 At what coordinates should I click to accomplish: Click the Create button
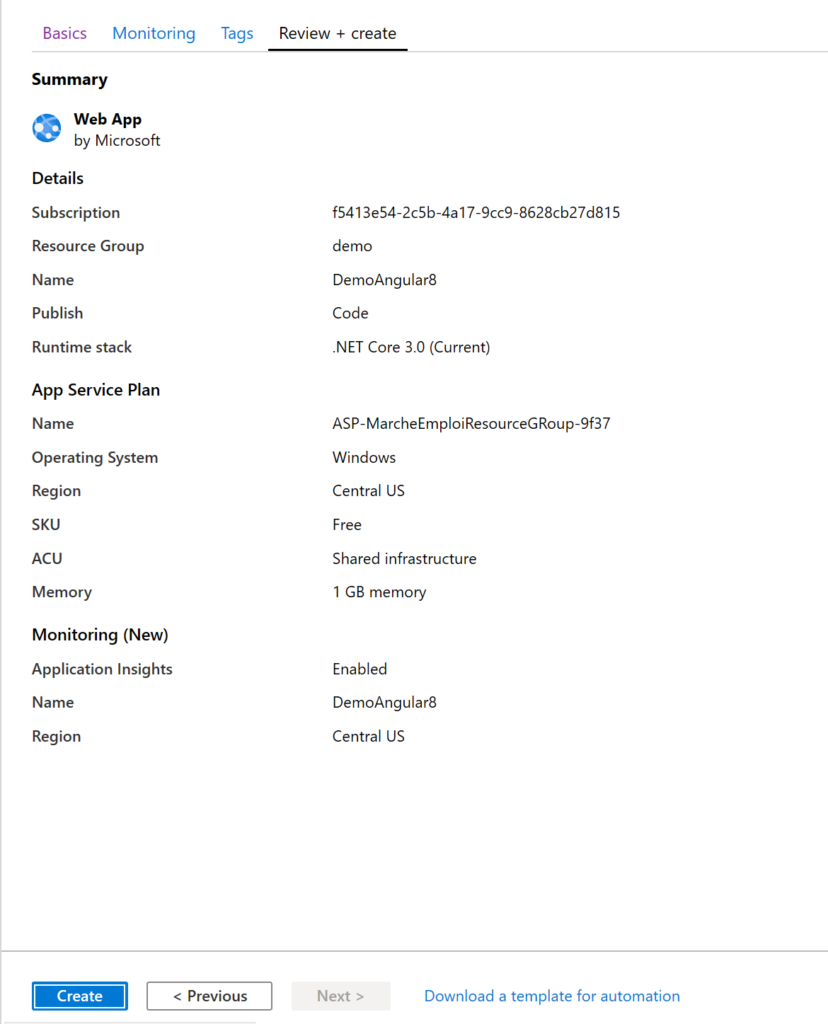[80, 996]
